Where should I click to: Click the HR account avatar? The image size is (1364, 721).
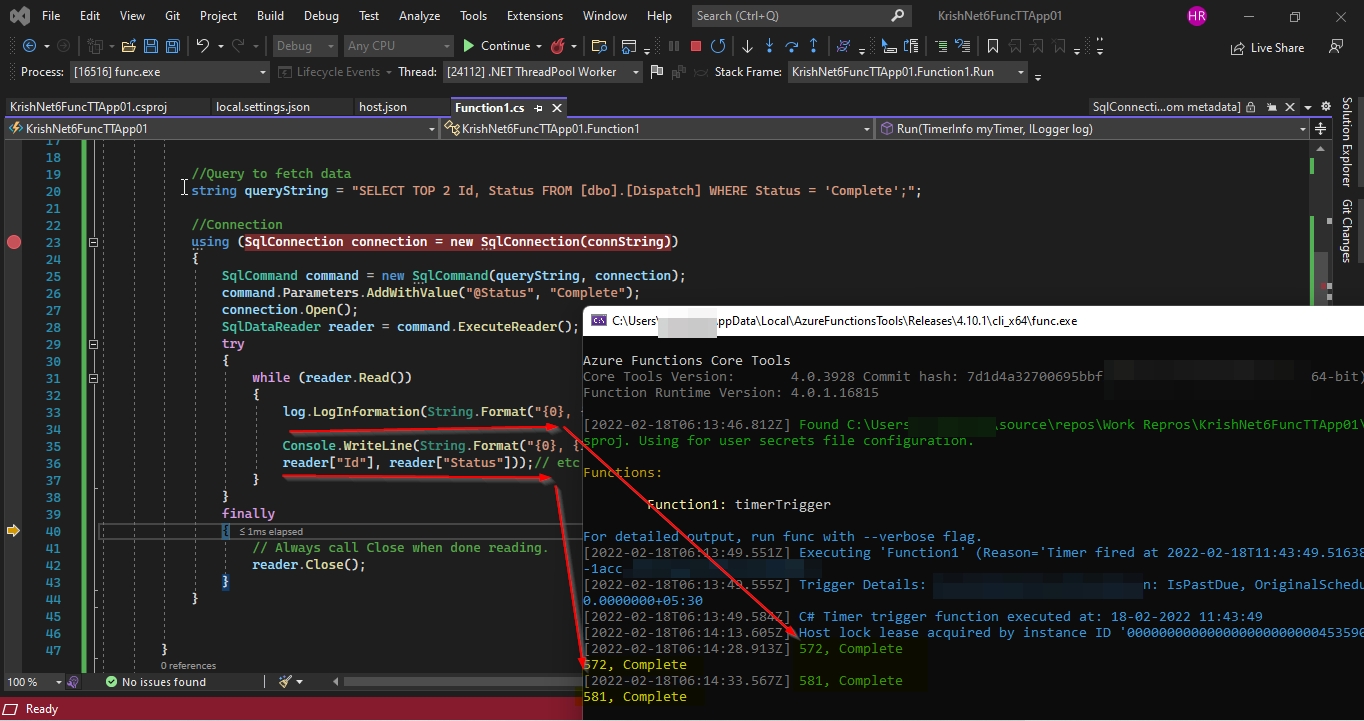coord(1197,16)
